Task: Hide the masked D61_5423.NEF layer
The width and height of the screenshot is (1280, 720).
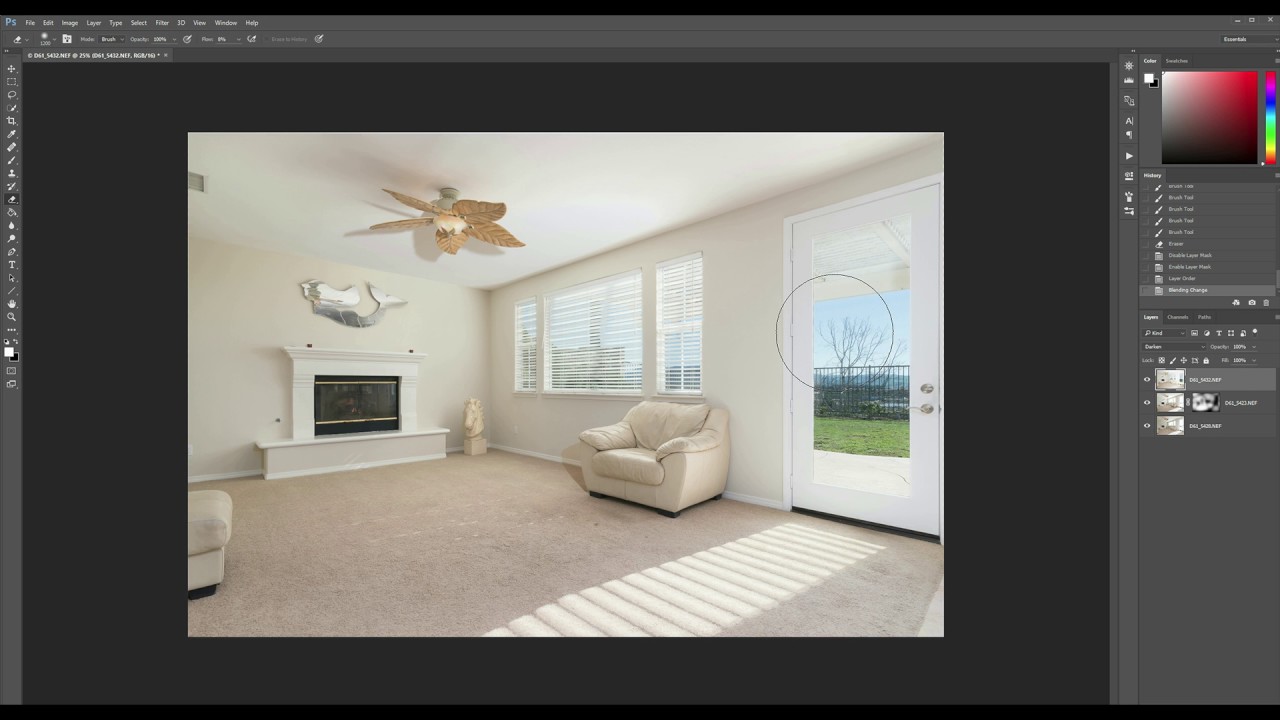Action: (1147, 403)
